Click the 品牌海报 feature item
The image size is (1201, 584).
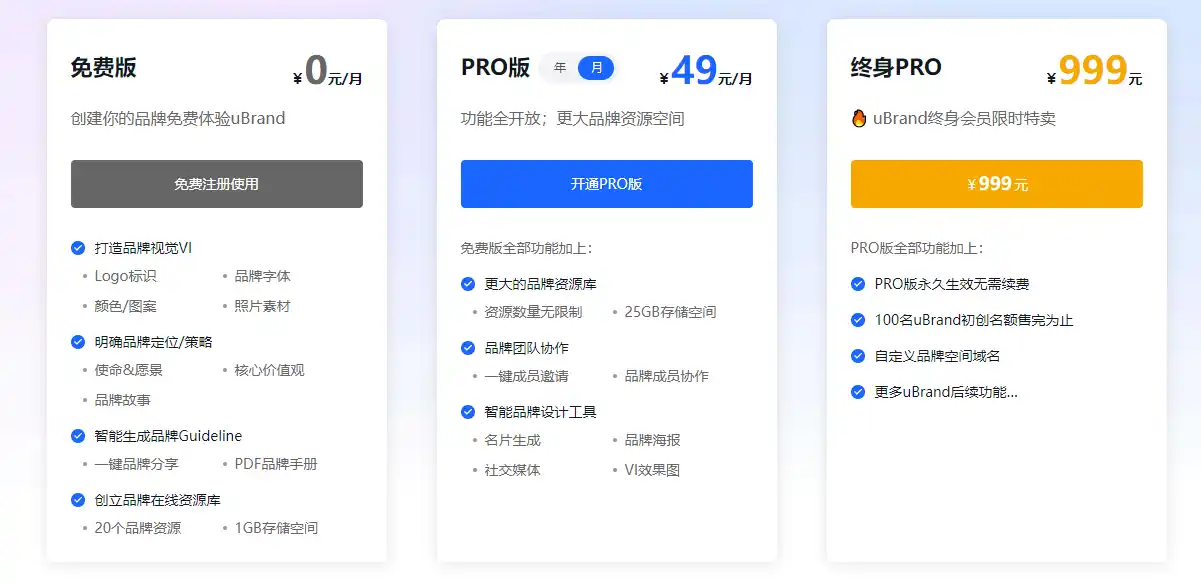[653, 440]
